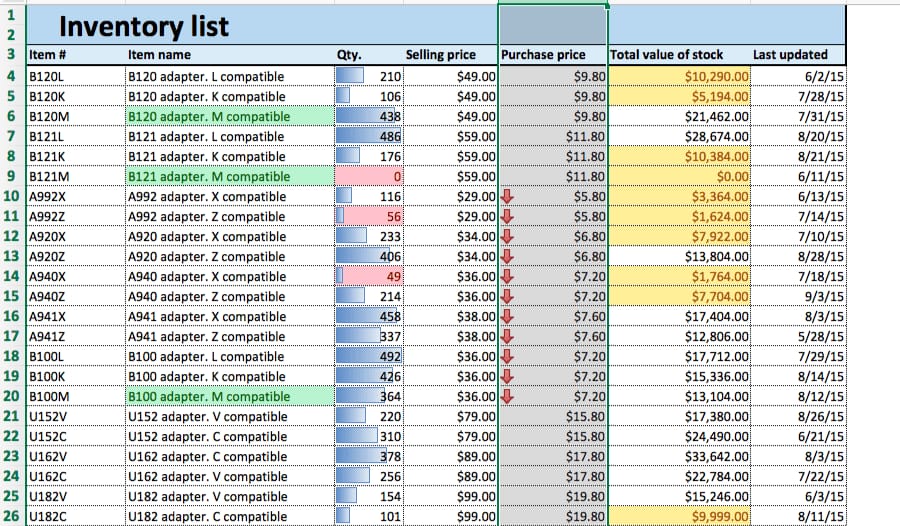Click the red down arrow in row 11
900x526 pixels.
(507, 217)
